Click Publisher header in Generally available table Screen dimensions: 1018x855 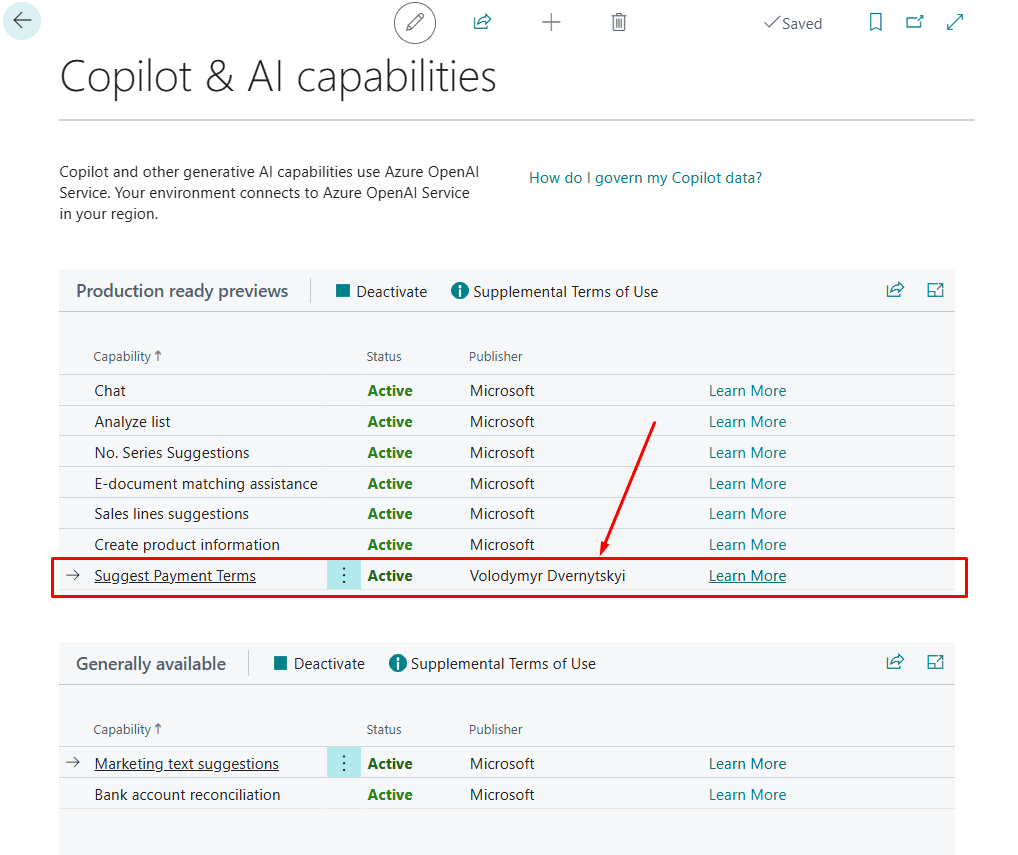495,730
